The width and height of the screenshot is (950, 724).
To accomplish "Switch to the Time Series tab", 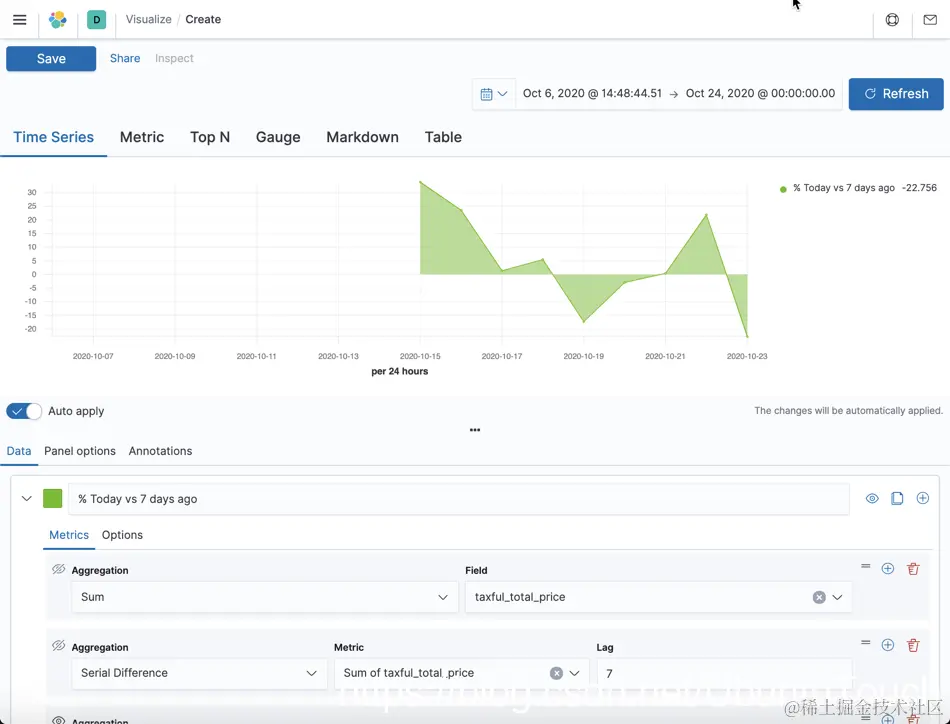I will tap(53, 137).
